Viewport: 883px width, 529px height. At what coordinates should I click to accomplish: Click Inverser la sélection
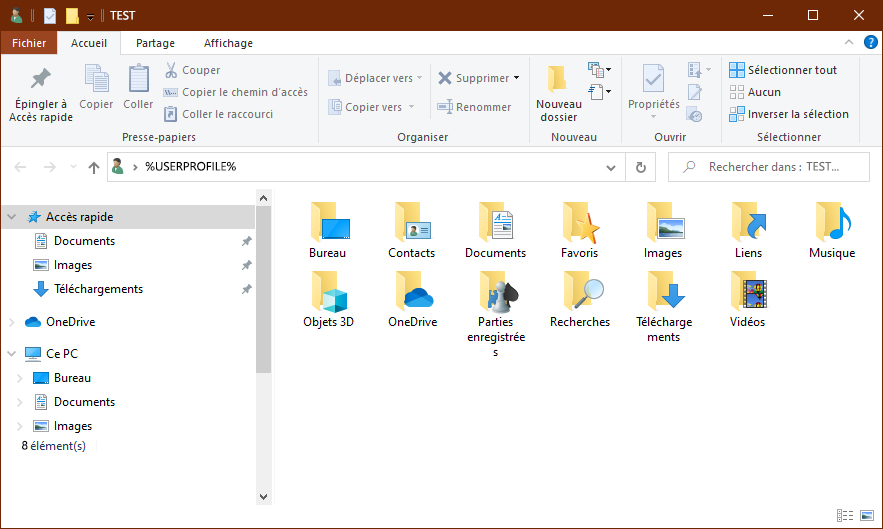coord(789,114)
